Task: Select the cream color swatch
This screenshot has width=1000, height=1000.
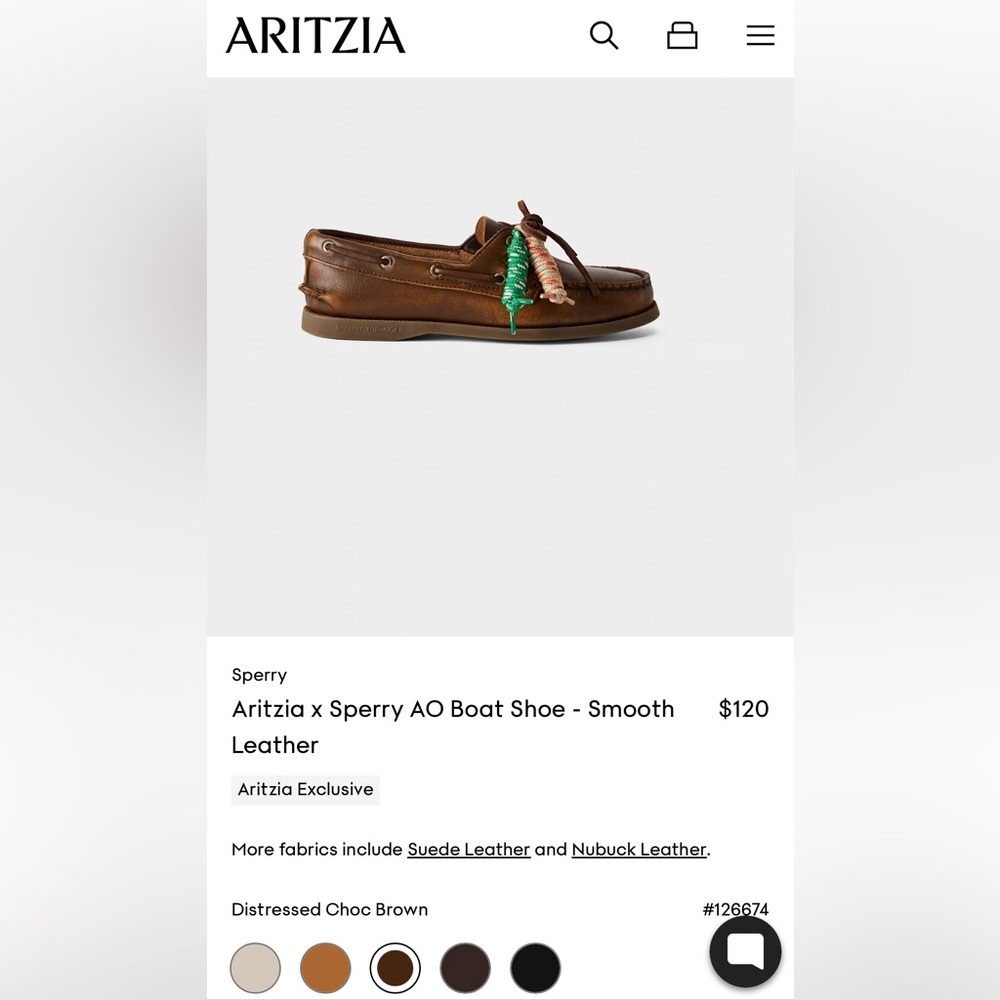Action: point(255,968)
